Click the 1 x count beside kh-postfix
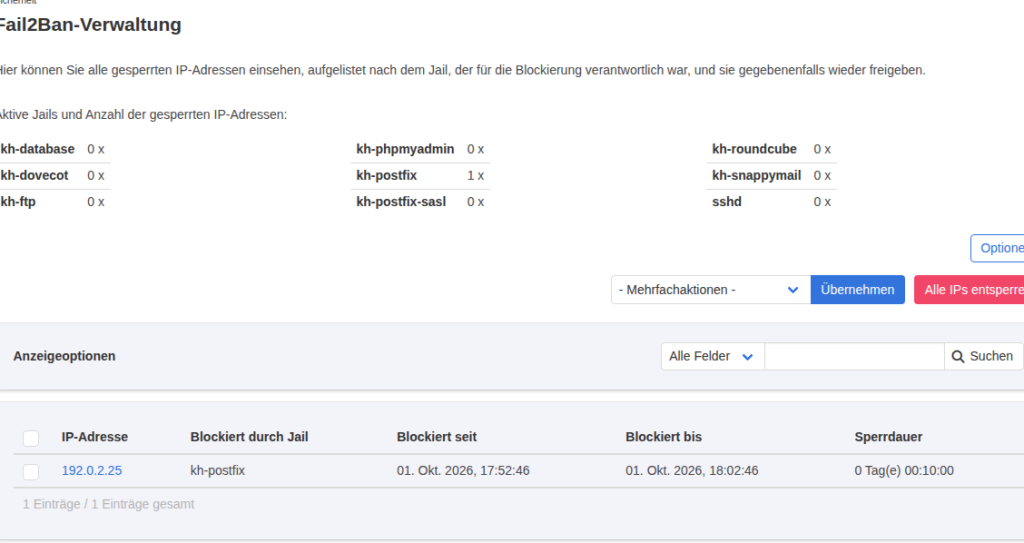1024x543 pixels. [475, 175]
